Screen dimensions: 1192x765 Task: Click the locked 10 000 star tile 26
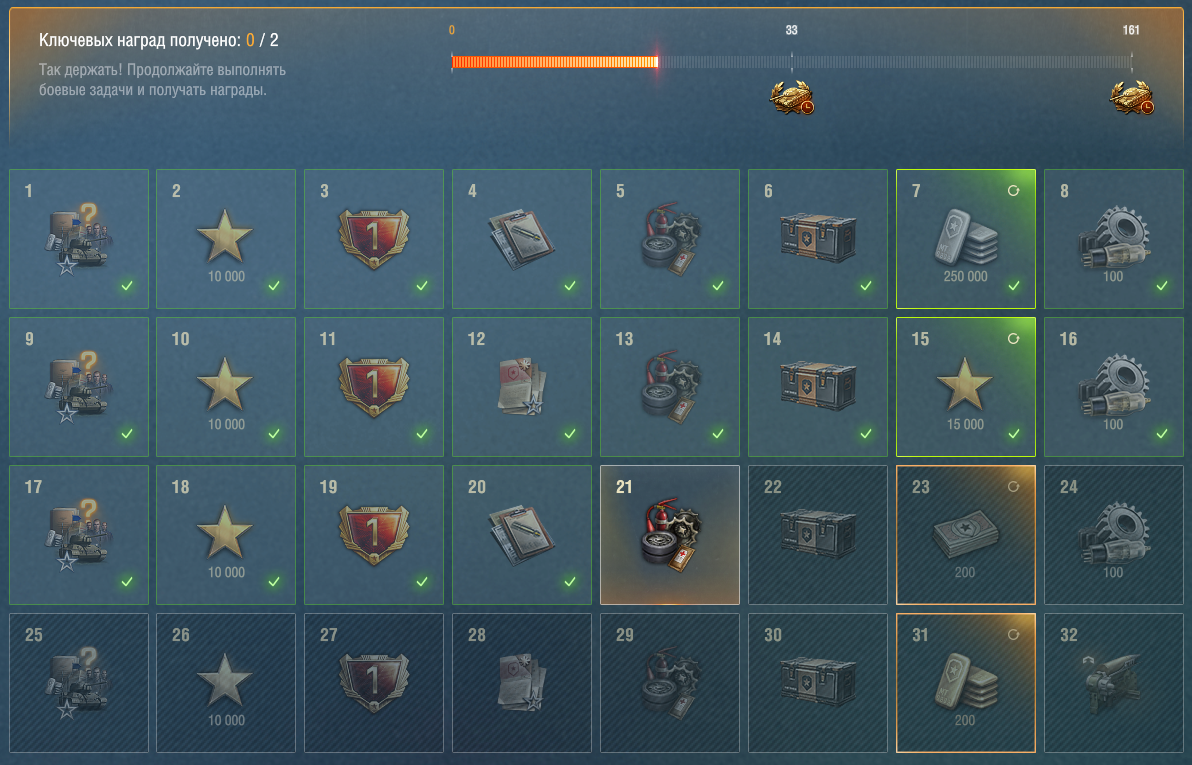point(226,684)
